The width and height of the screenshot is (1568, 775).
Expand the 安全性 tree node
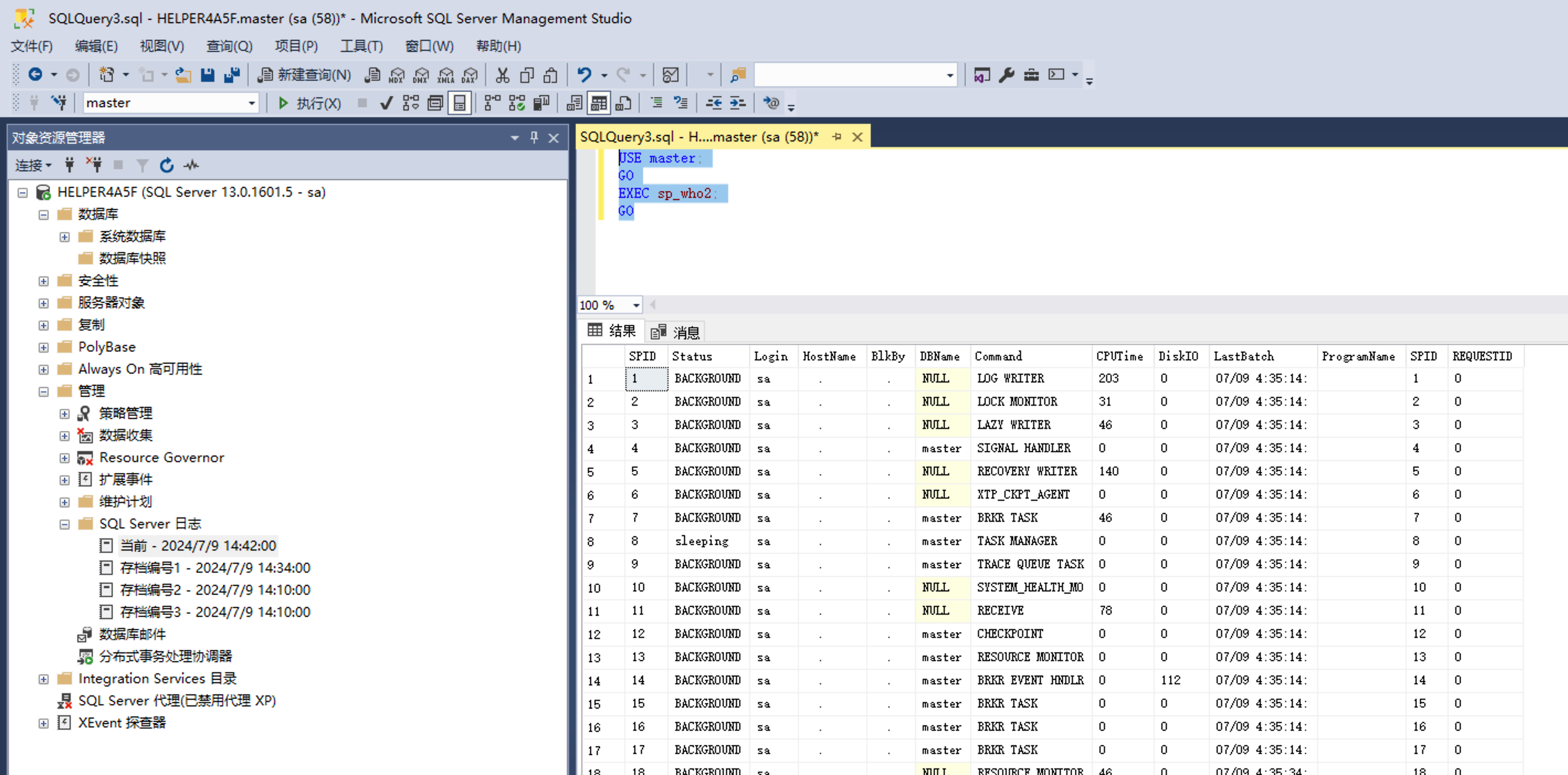43,281
